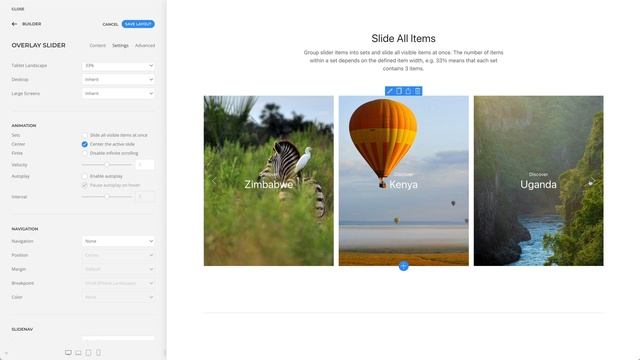Click the Cancel button
The width and height of the screenshot is (640, 360).
110,24
